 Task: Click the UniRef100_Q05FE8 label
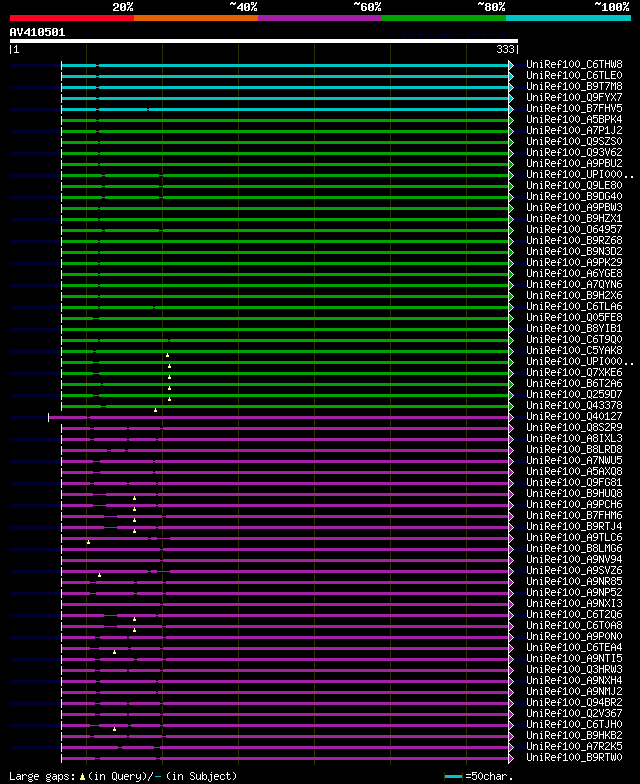coord(574,318)
